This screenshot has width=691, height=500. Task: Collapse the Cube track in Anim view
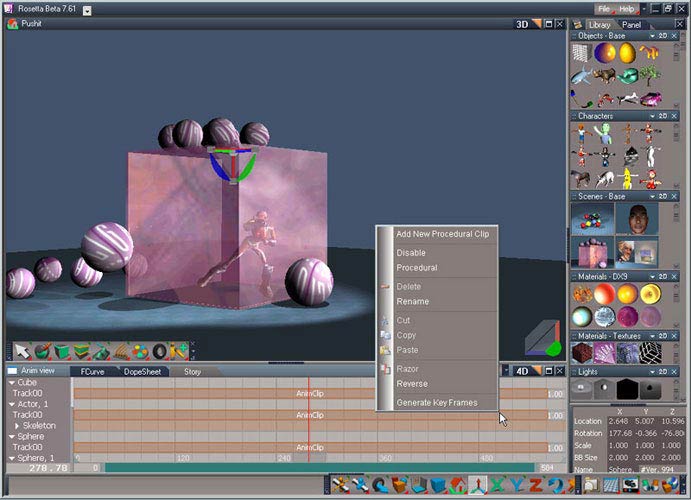(x=12, y=382)
